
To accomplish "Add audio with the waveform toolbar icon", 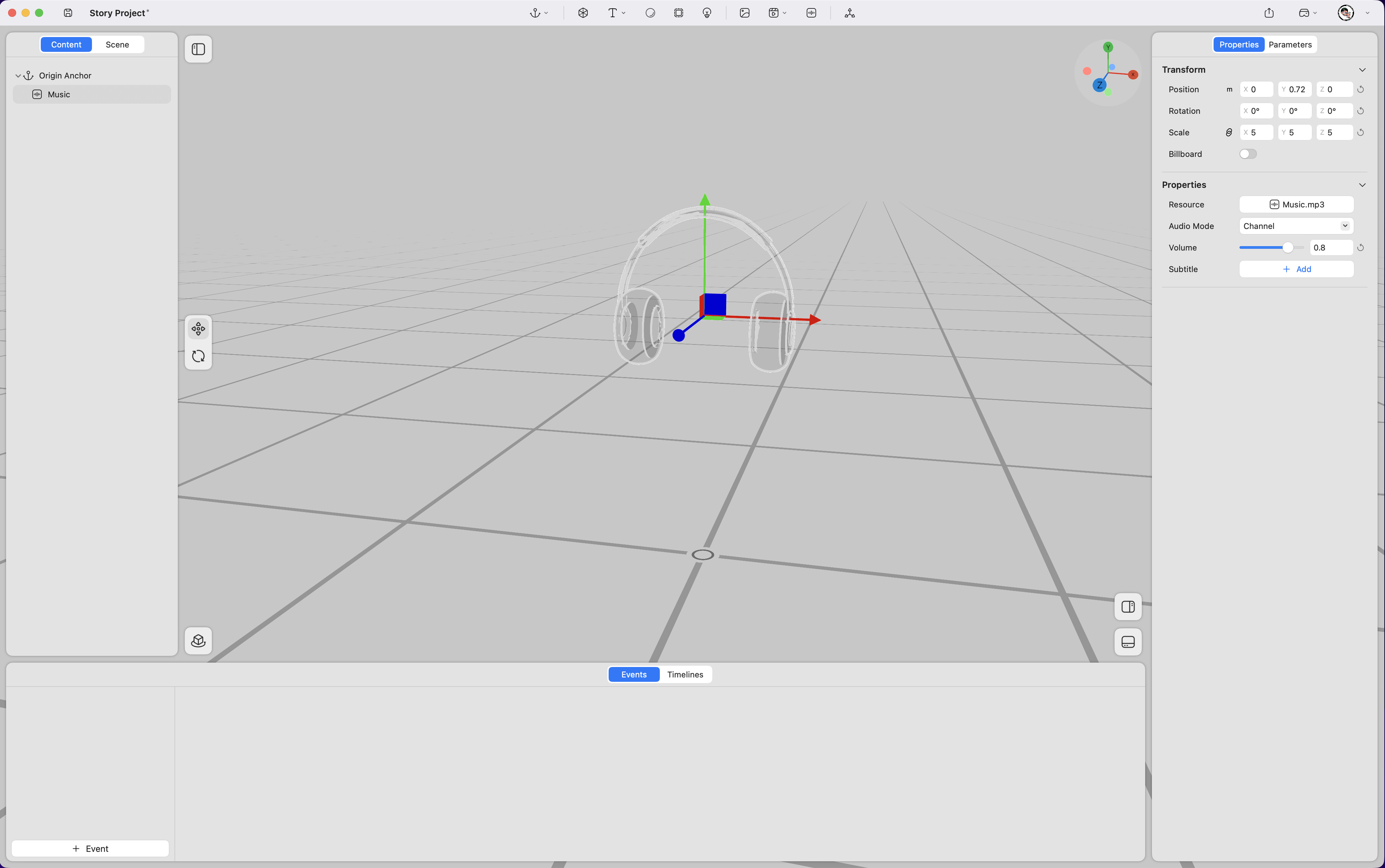I will click(811, 13).
